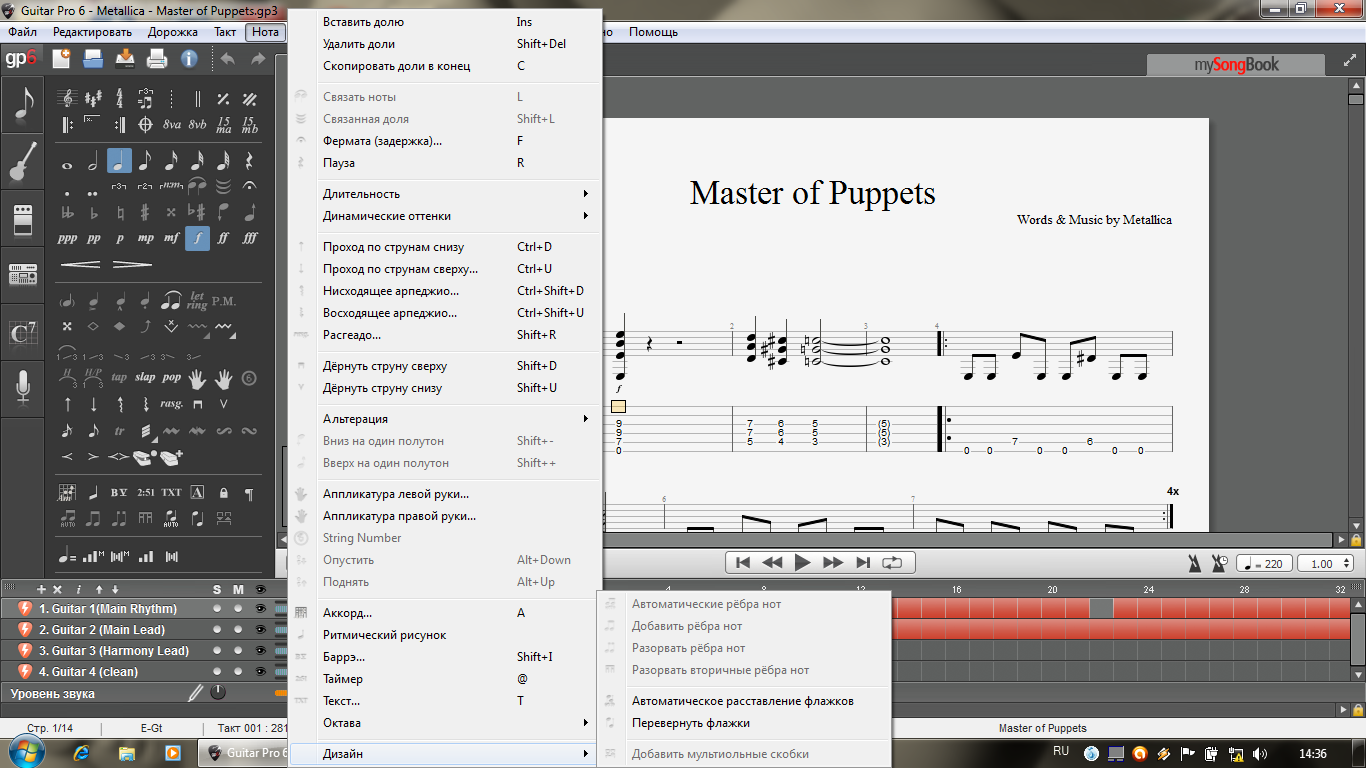The width and height of the screenshot is (1366, 768).
Task: Open the microphone lyrics panel
Action: (x=23, y=387)
